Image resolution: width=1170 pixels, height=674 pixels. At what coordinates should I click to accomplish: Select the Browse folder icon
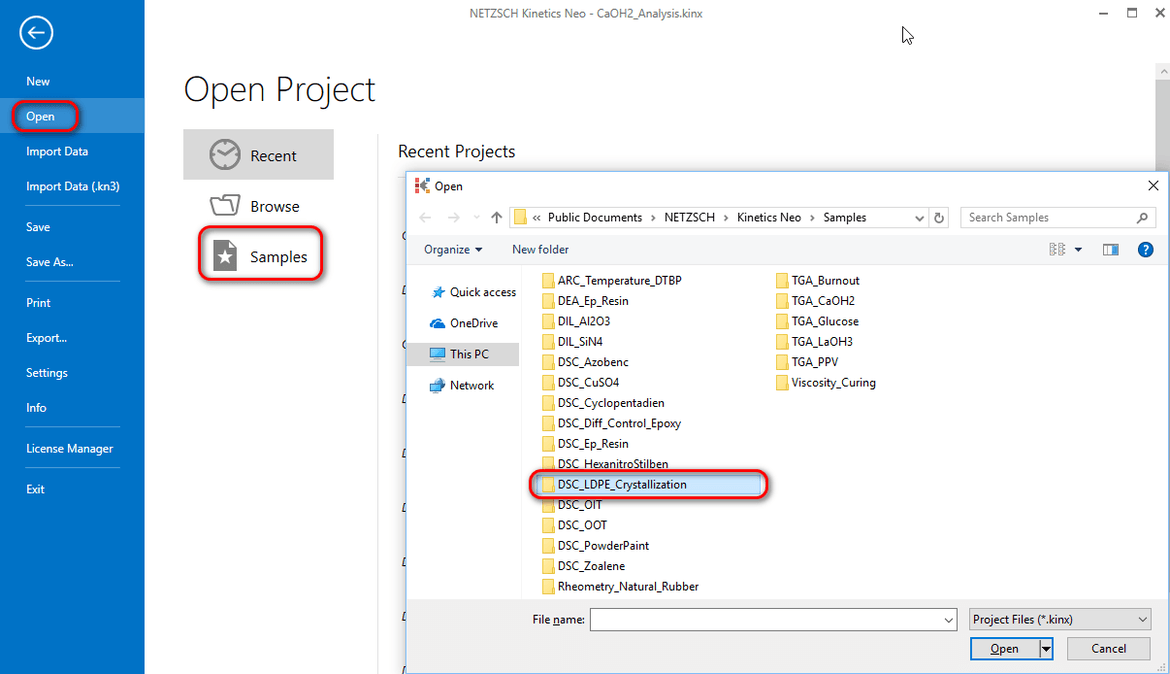point(225,205)
